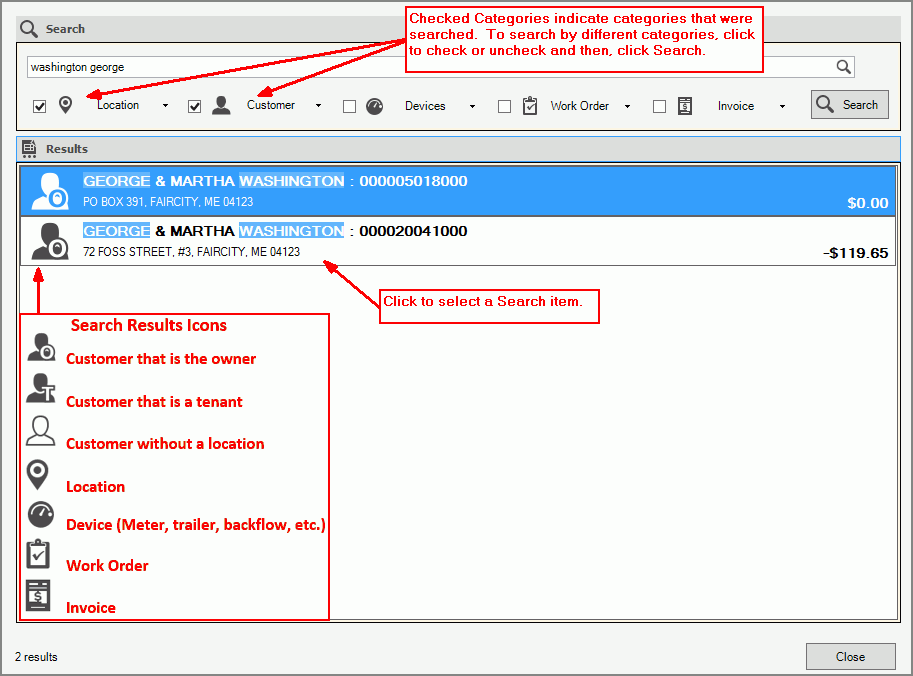This screenshot has width=913, height=676.
Task: Click the Devices filter label
Action: point(425,106)
